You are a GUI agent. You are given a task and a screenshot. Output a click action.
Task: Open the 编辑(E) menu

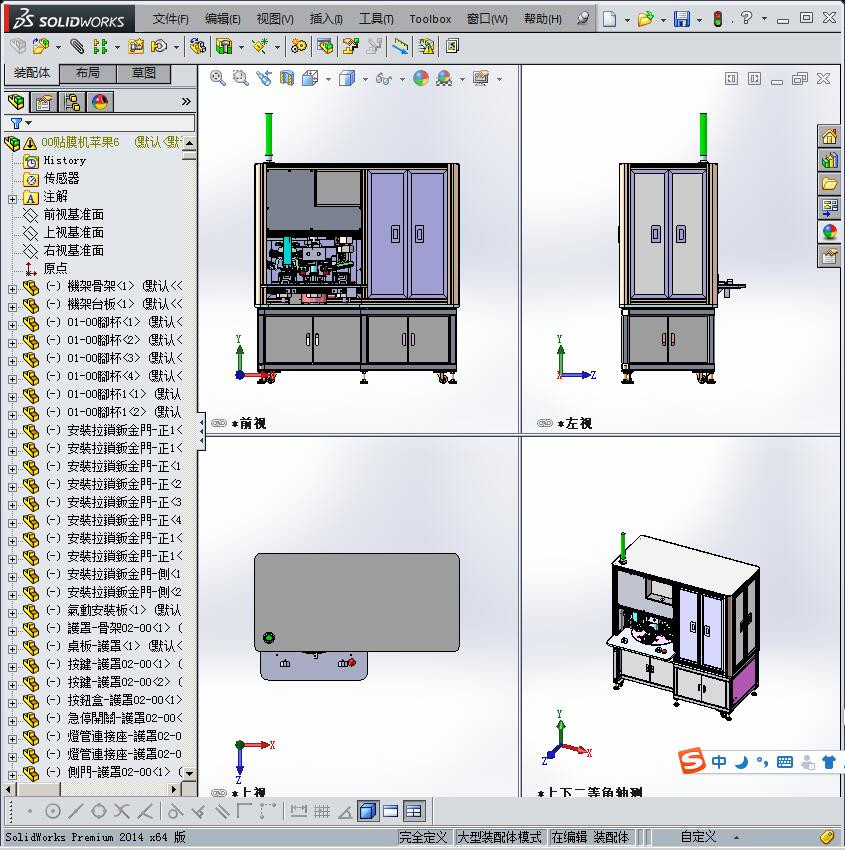(x=223, y=20)
